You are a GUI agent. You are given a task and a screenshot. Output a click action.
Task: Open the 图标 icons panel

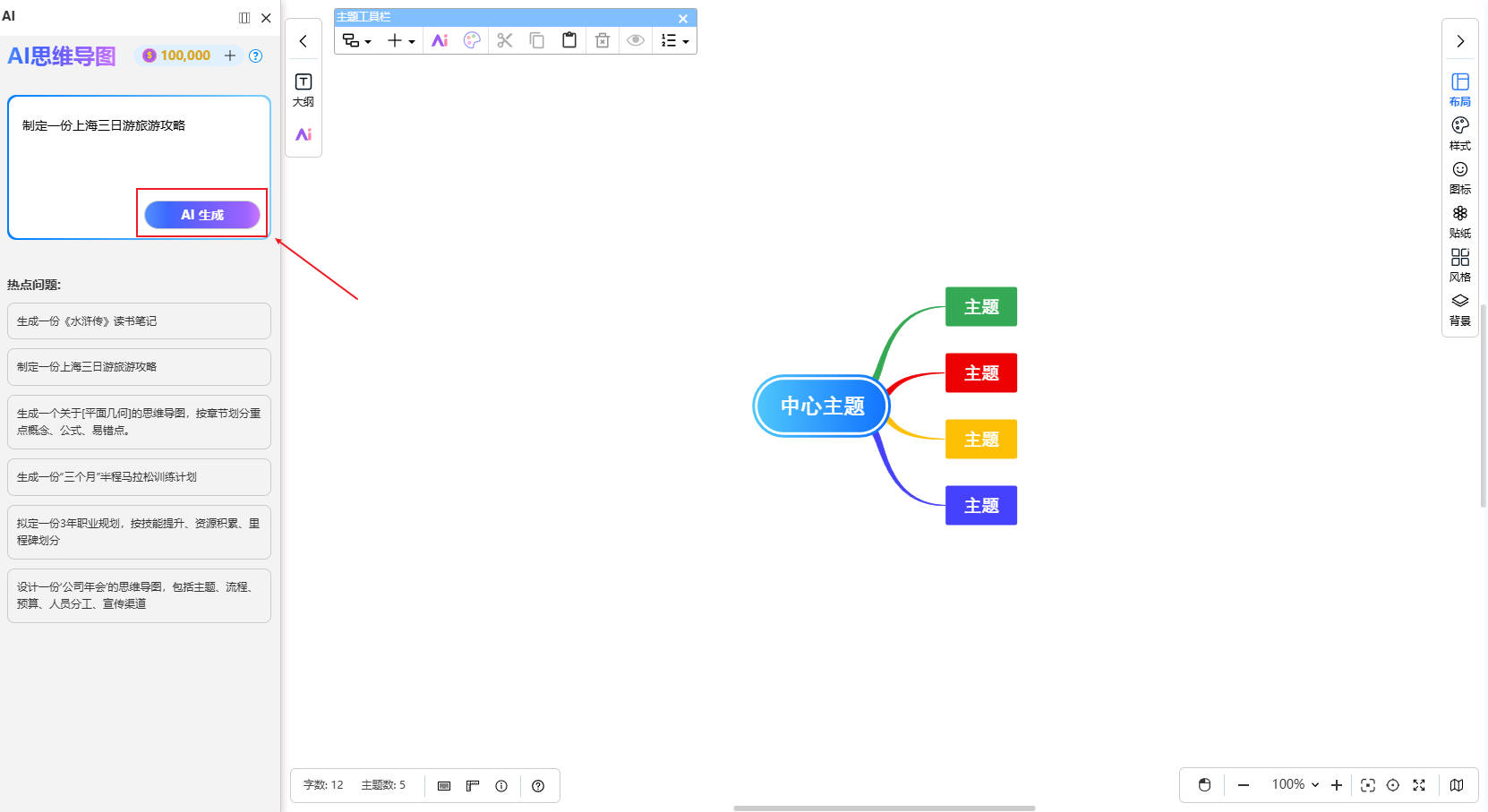click(1459, 176)
